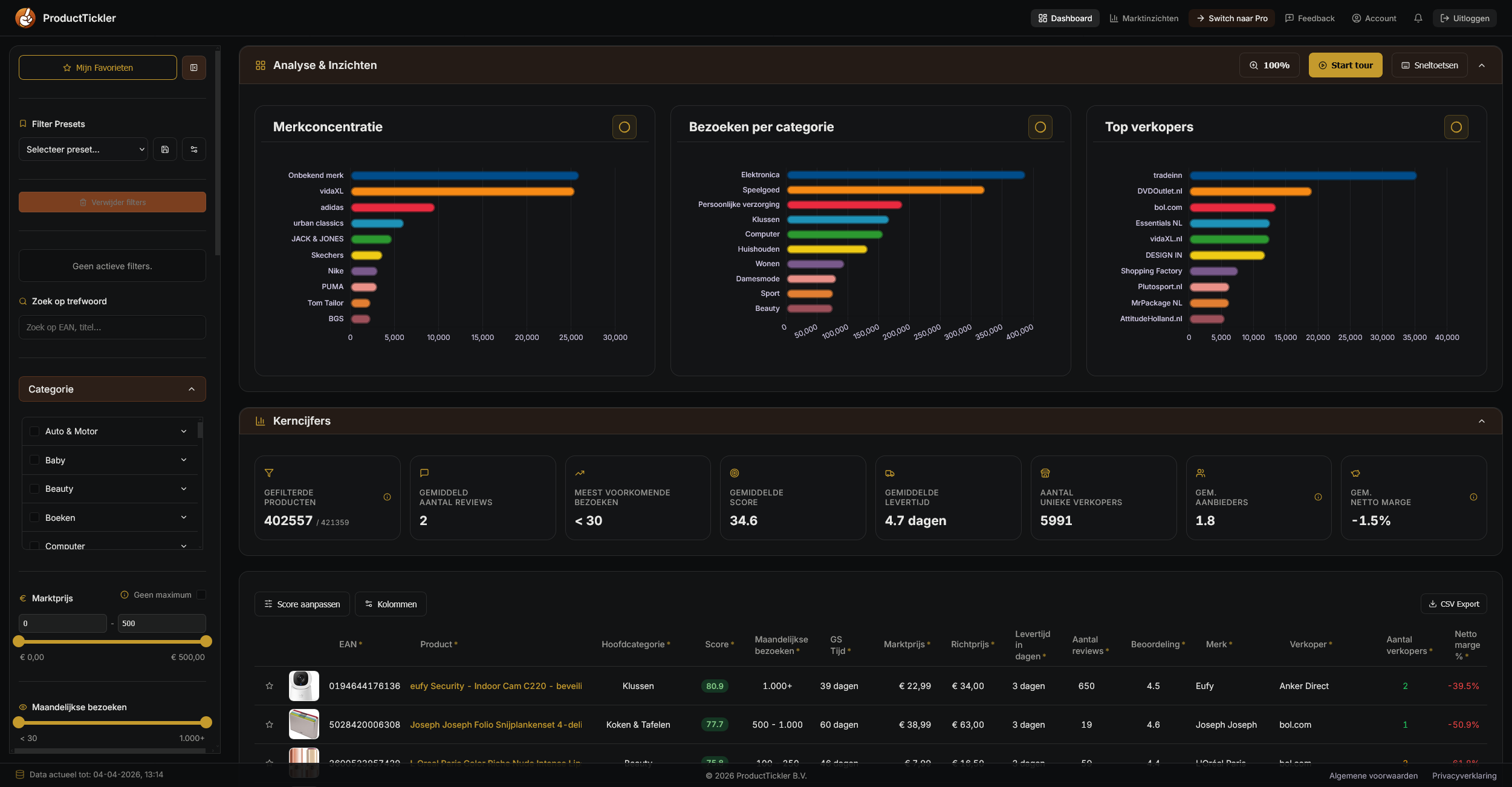Go to the Account menu item
This screenshot has width=1512, height=787.
(1374, 18)
